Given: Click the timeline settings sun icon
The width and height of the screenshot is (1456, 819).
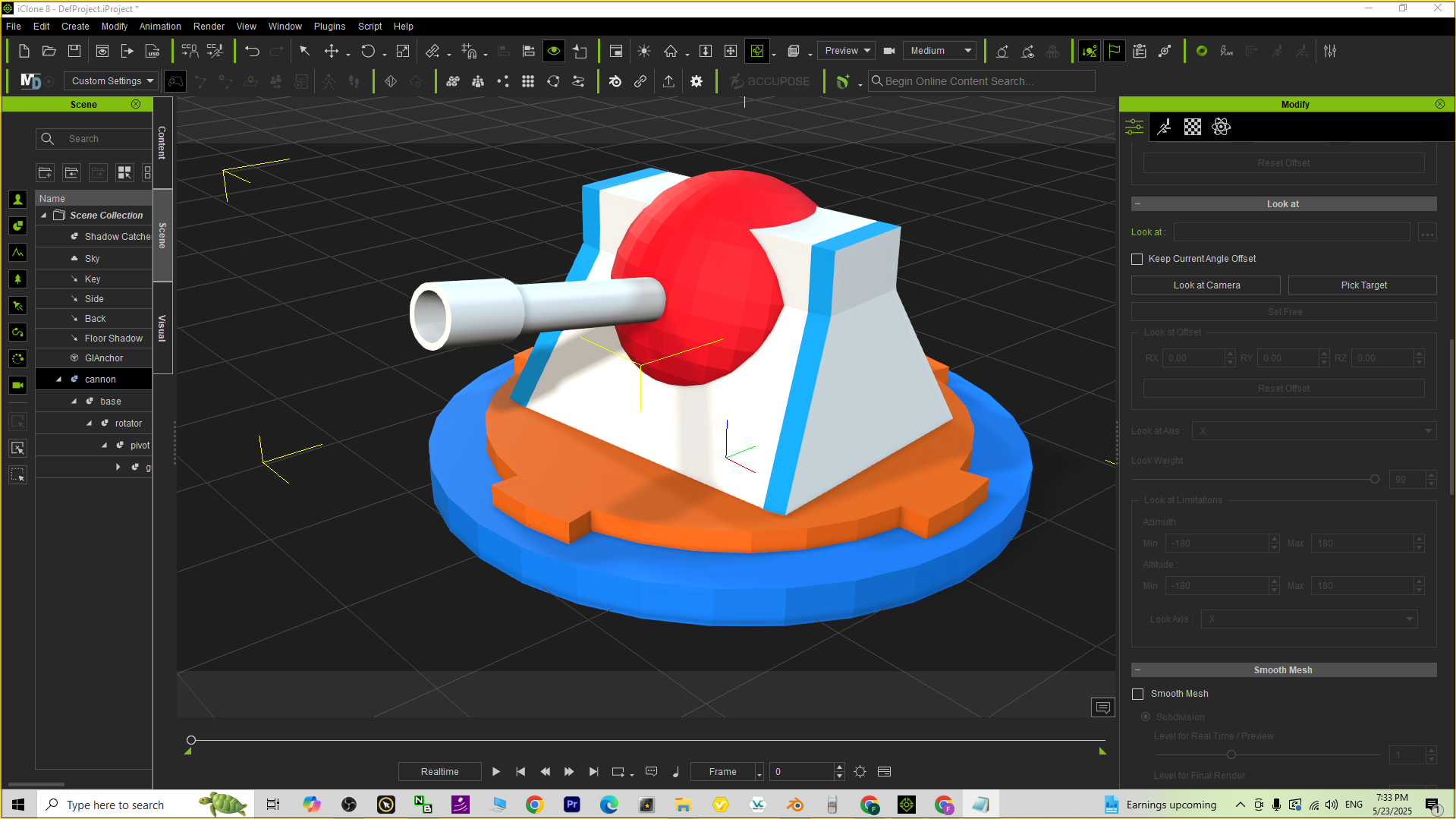Looking at the screenshot, I should click(860, 772).
